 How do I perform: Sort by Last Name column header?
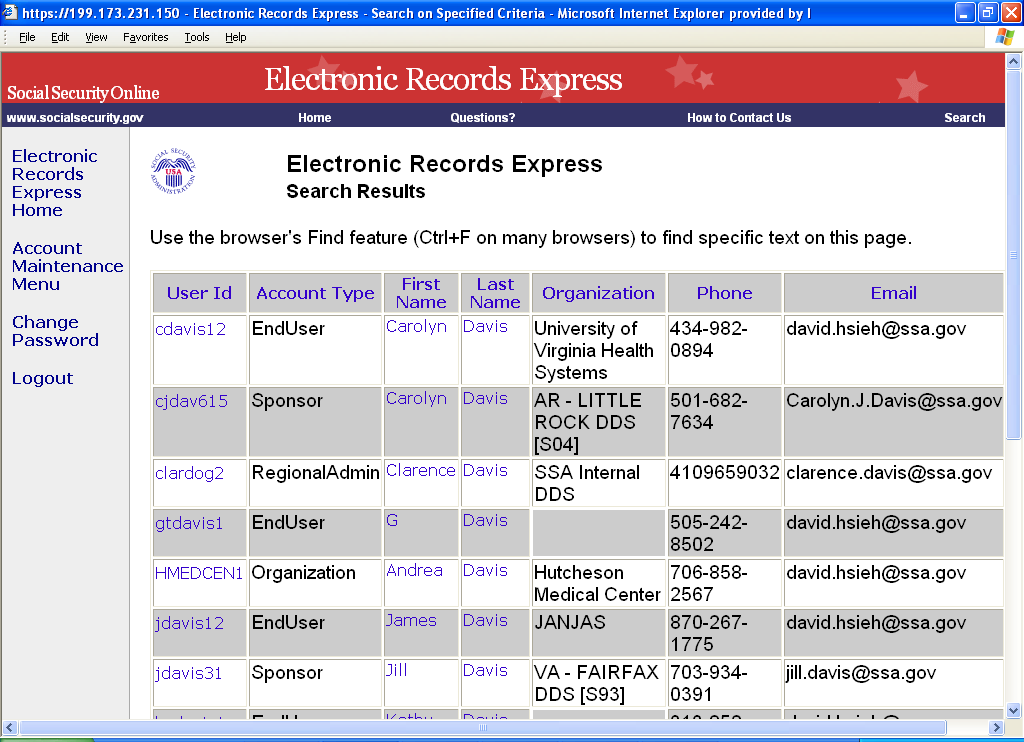point(495,293)
